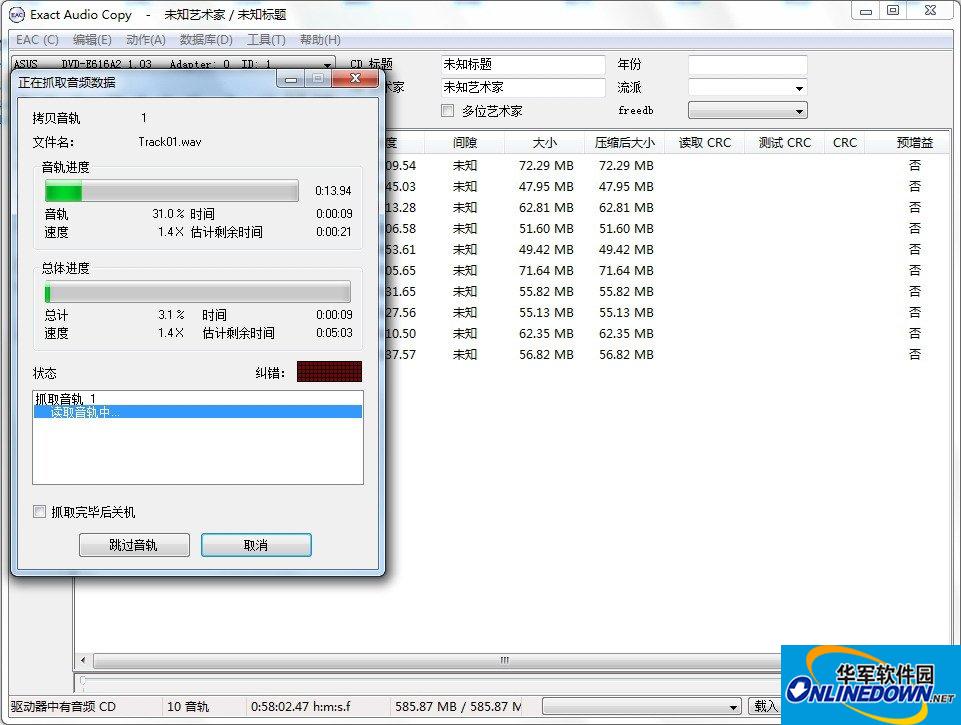This screenshot has width=961, height=725.
Task: Click the 55.13 MB size cell
Action: [546, 313]
